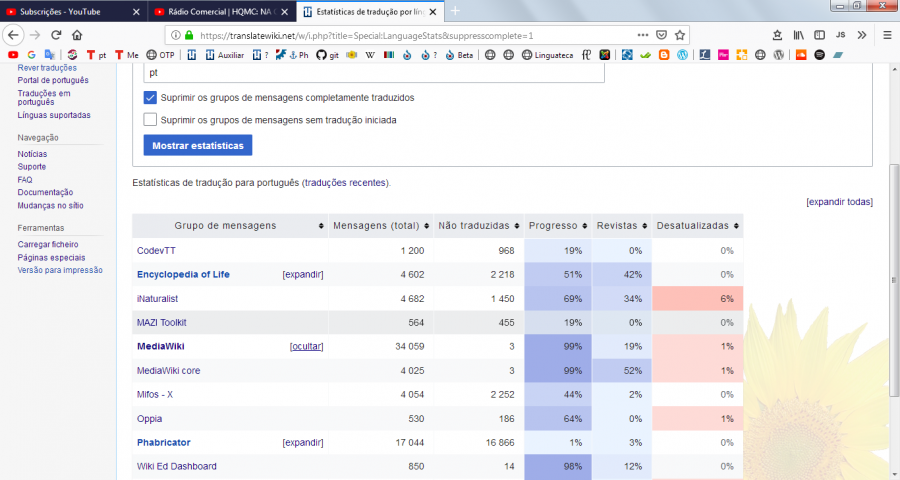Sort by Mensagens (total) column

381,226
